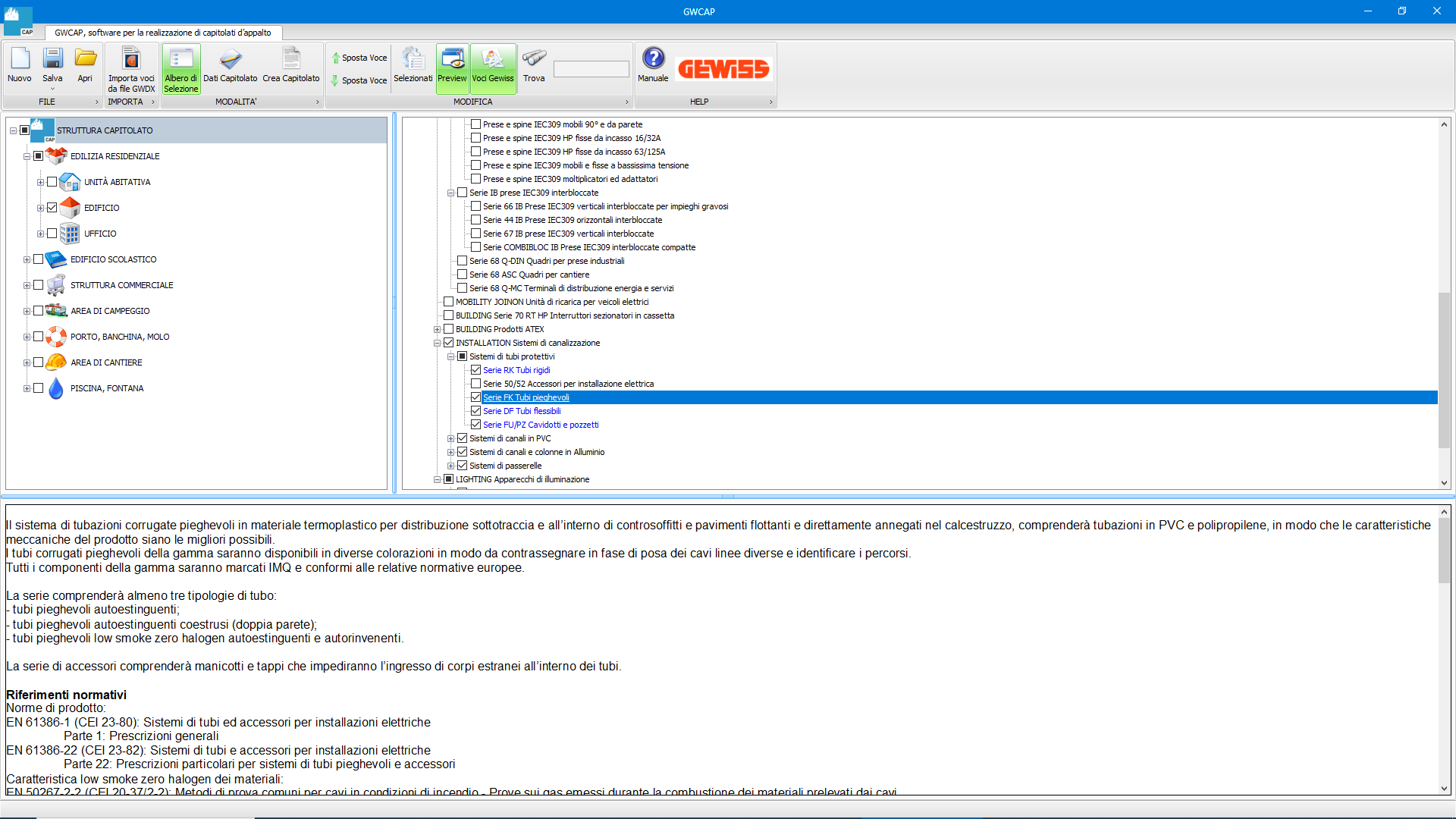Select Serie 68 ASC Quadri per cantiere

(x=529, y=275)
